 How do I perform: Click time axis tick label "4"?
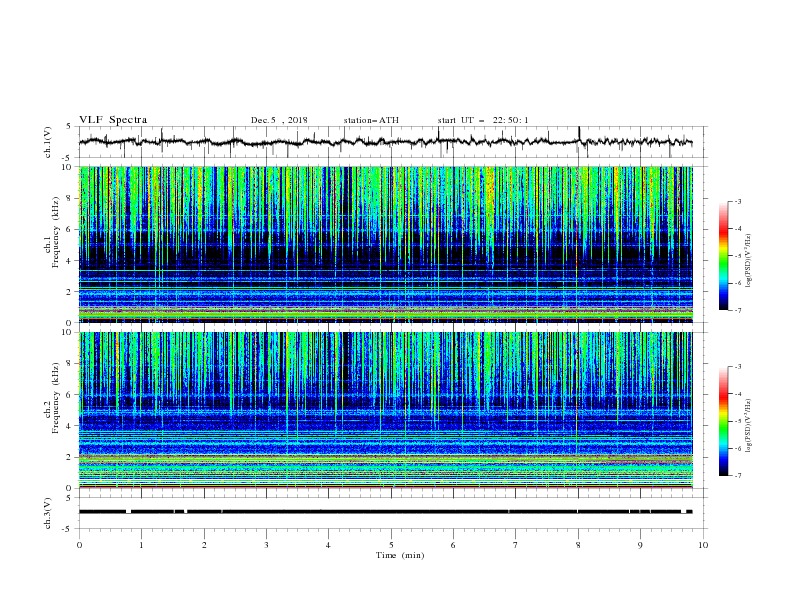tap(328, 545)
